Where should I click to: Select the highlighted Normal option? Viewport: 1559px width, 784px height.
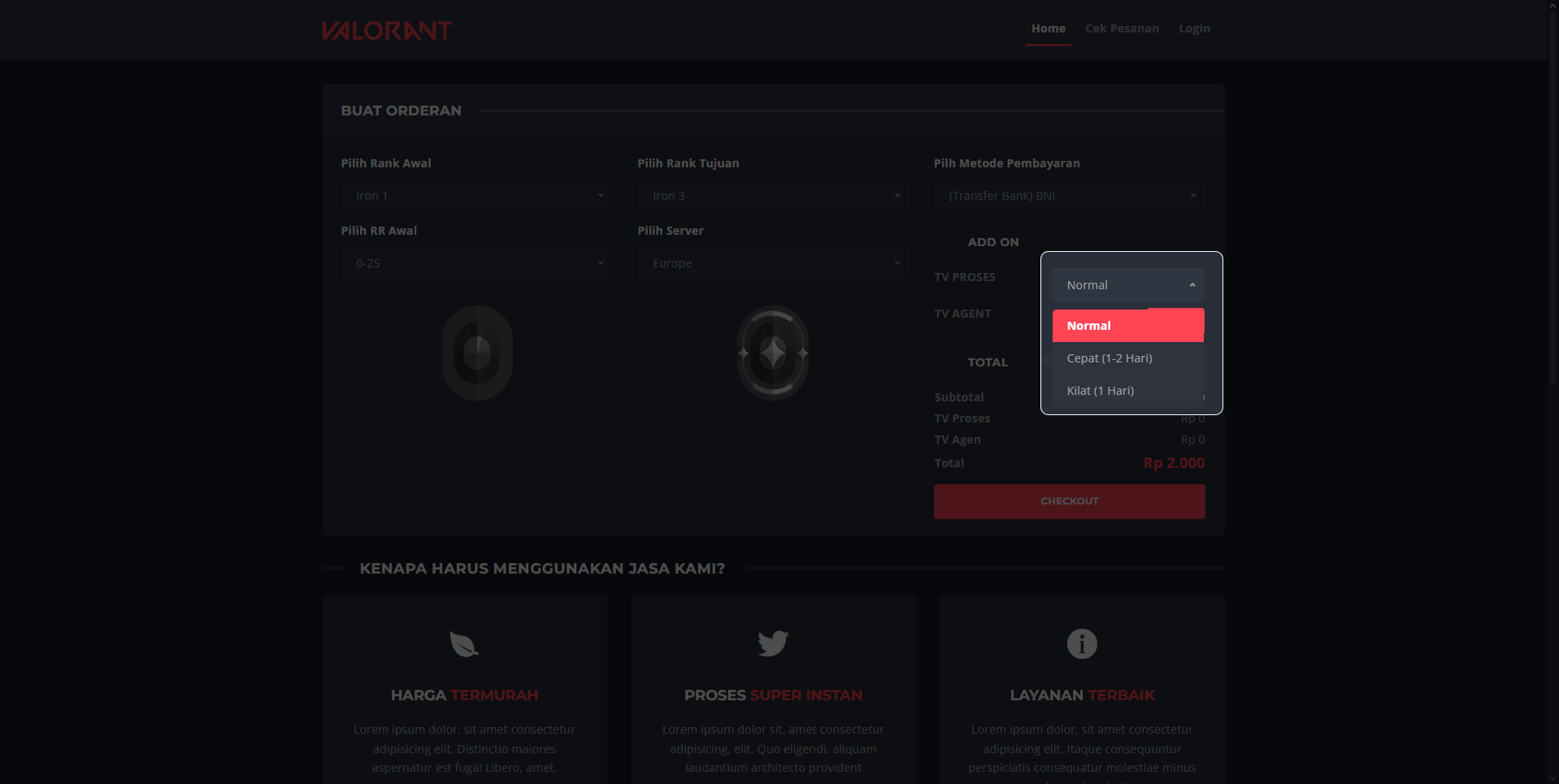1128,326
